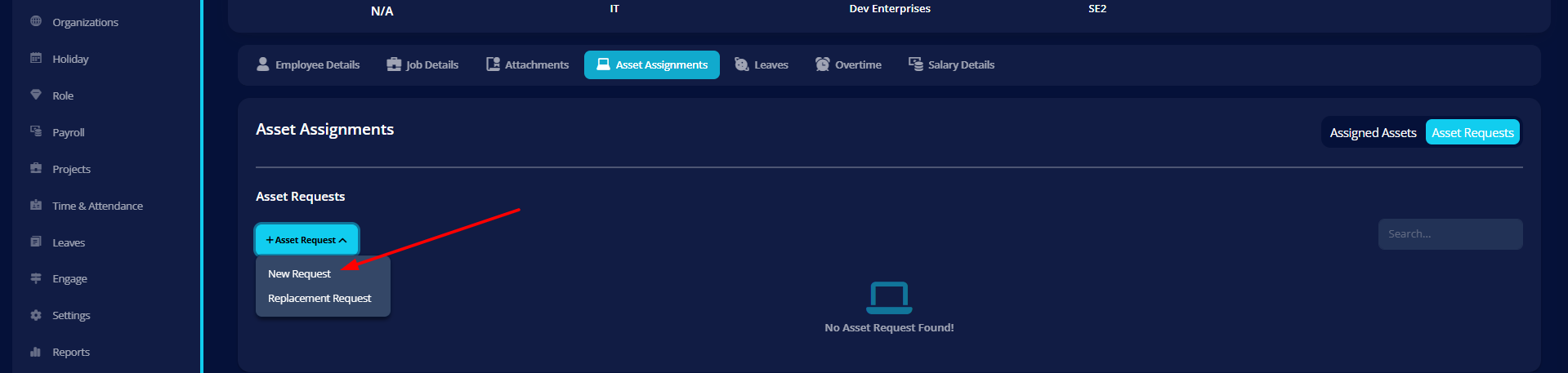This screenshot has height=373, width=1568.
Task: Open Time & Attendance section
Action: click(97, 206)
